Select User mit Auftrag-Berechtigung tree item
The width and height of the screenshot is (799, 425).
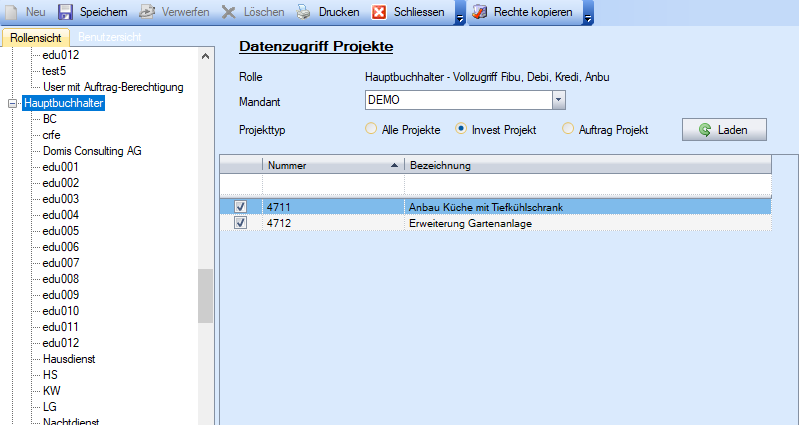(x=113, y=87)
